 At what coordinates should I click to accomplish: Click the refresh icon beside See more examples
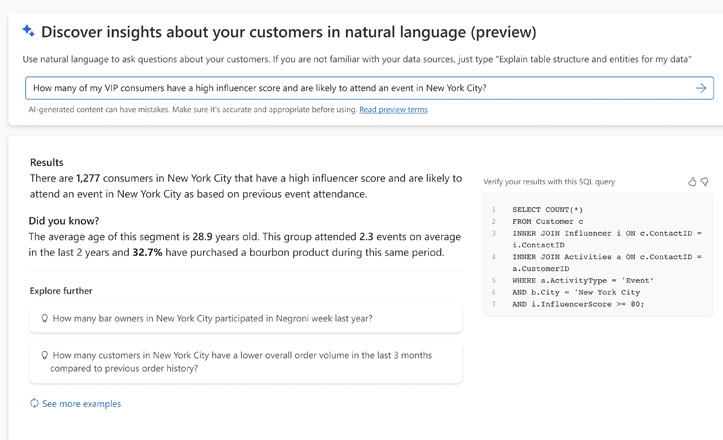coord(35,404)
